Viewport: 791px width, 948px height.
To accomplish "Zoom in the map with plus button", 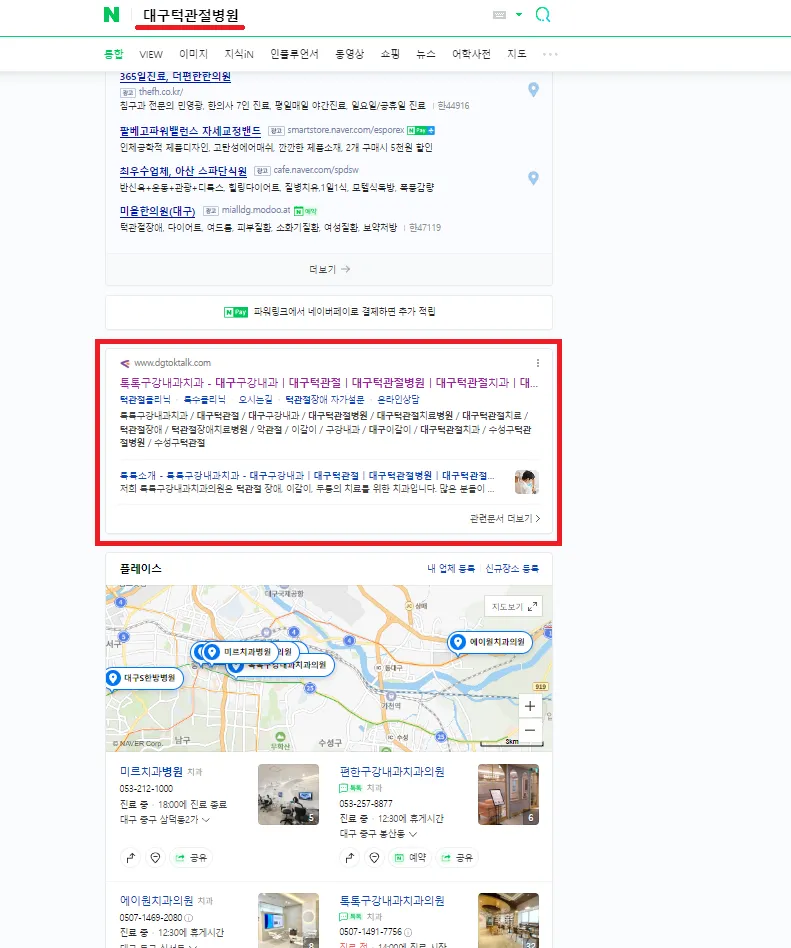I will [x=530, y=706].
